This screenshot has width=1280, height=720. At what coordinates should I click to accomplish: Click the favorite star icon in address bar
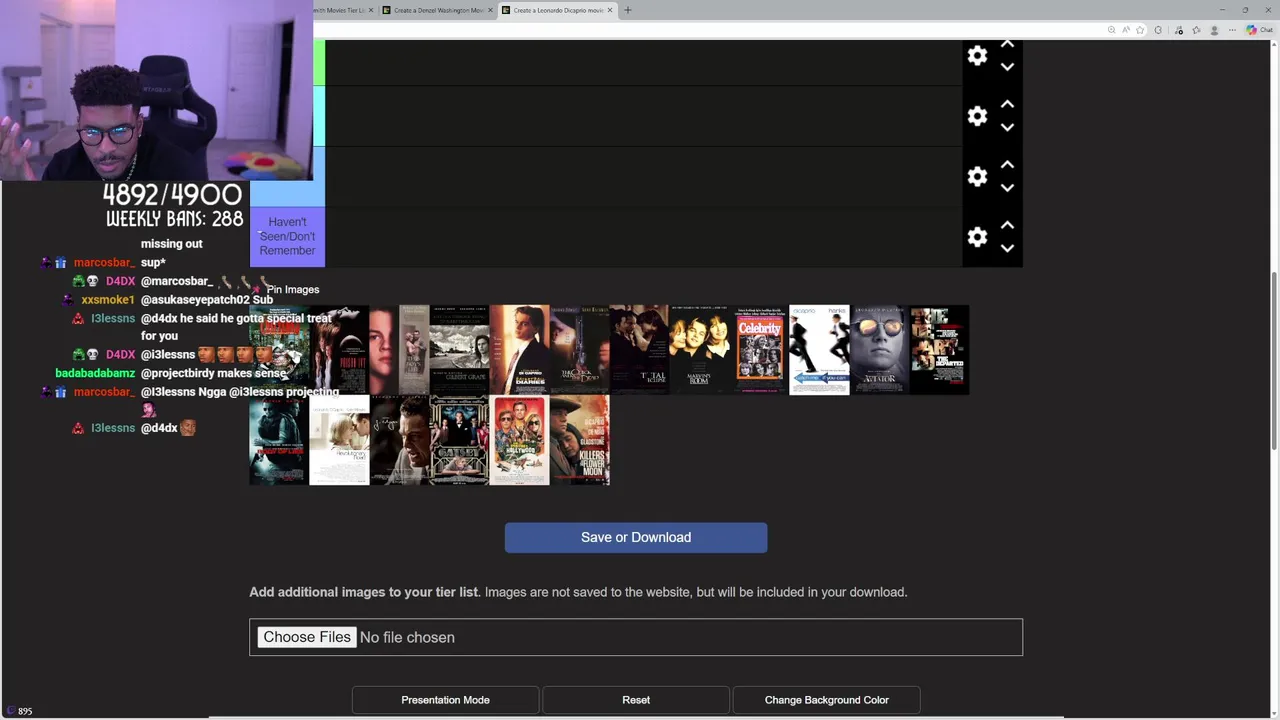coord(1140,30)
